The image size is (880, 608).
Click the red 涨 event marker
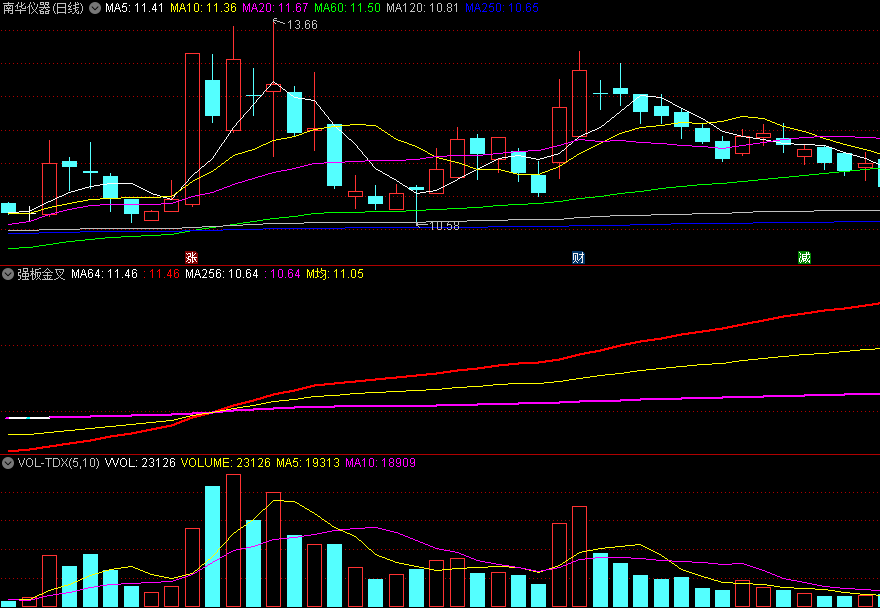[x=192, y=258]
